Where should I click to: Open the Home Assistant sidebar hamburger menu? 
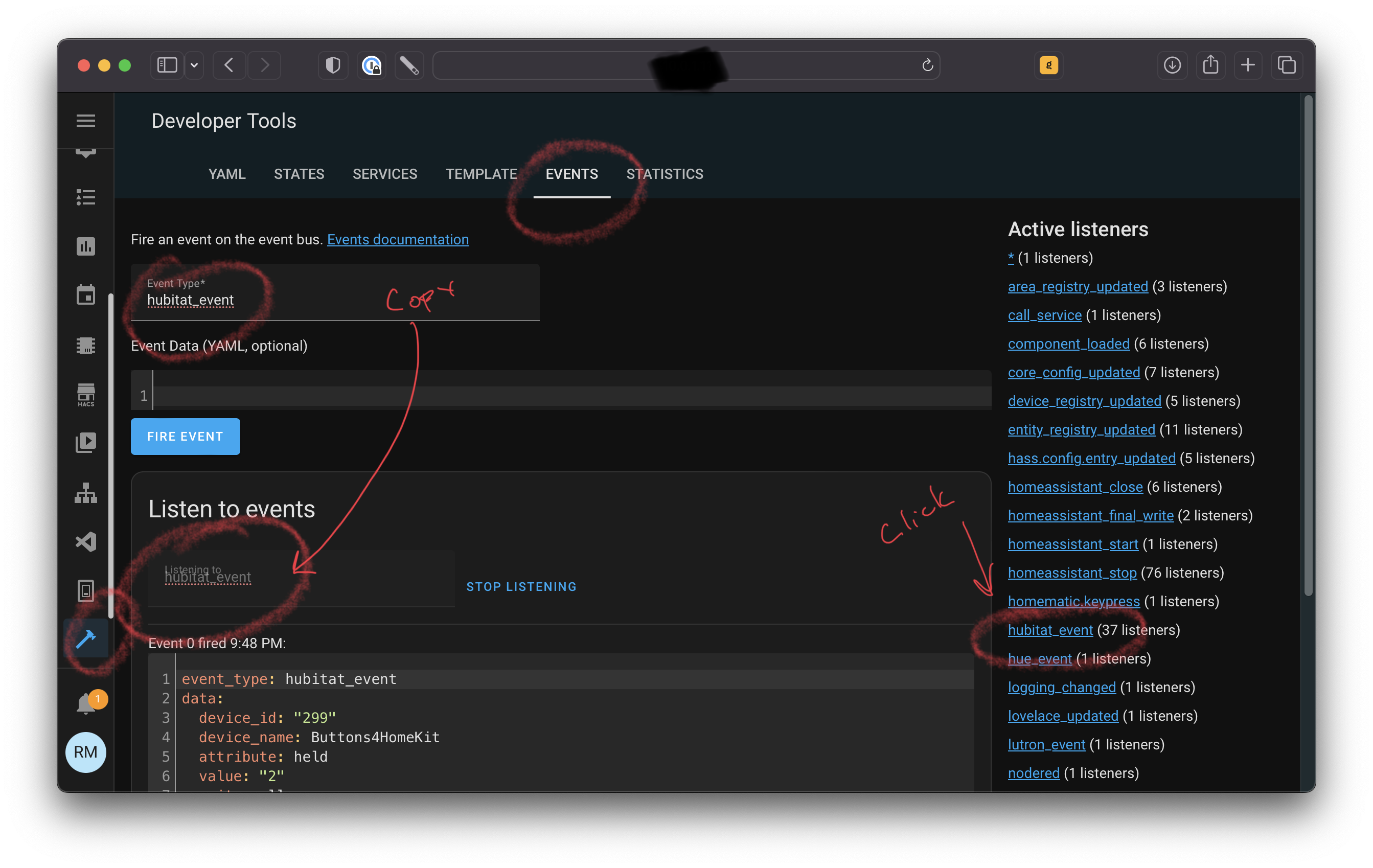85,121
